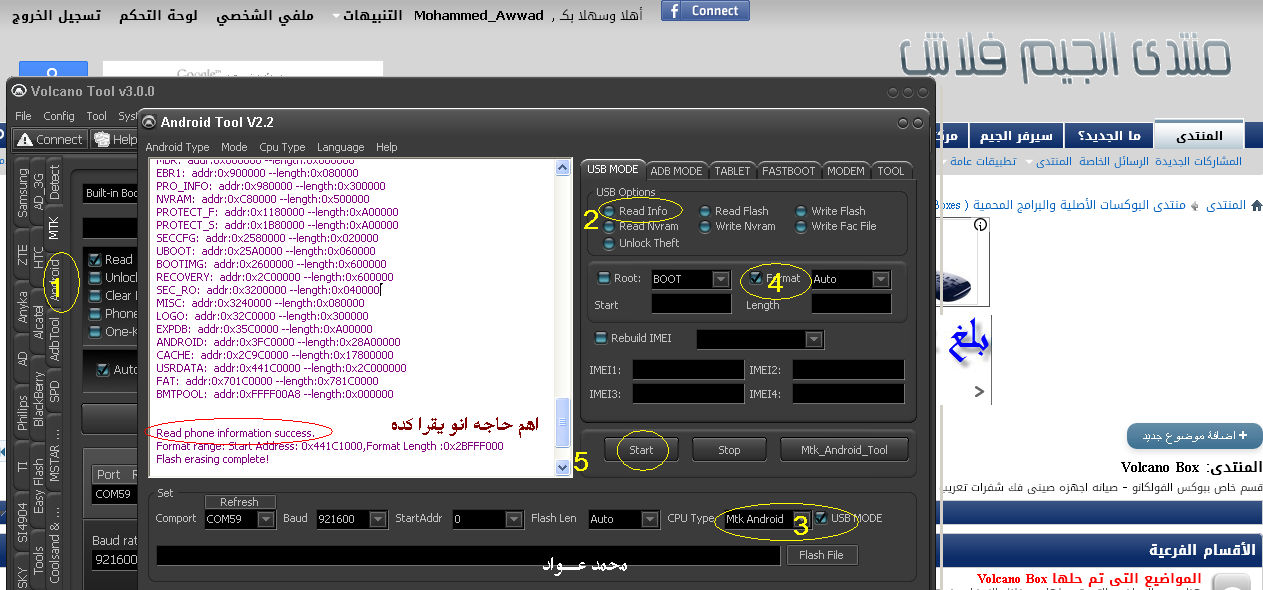
Task: Toggle the Format checkbox
Action: coord(757,278)
